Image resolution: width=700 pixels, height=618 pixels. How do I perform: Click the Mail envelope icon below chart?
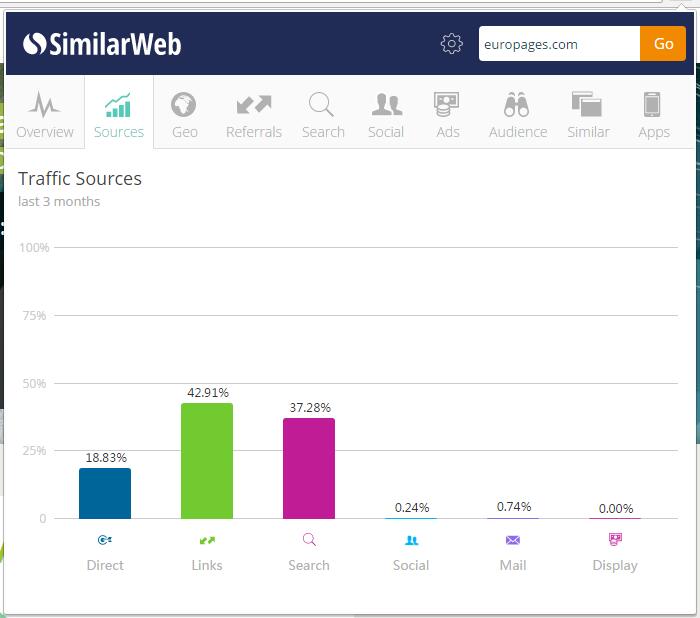[x=513, y=540]
